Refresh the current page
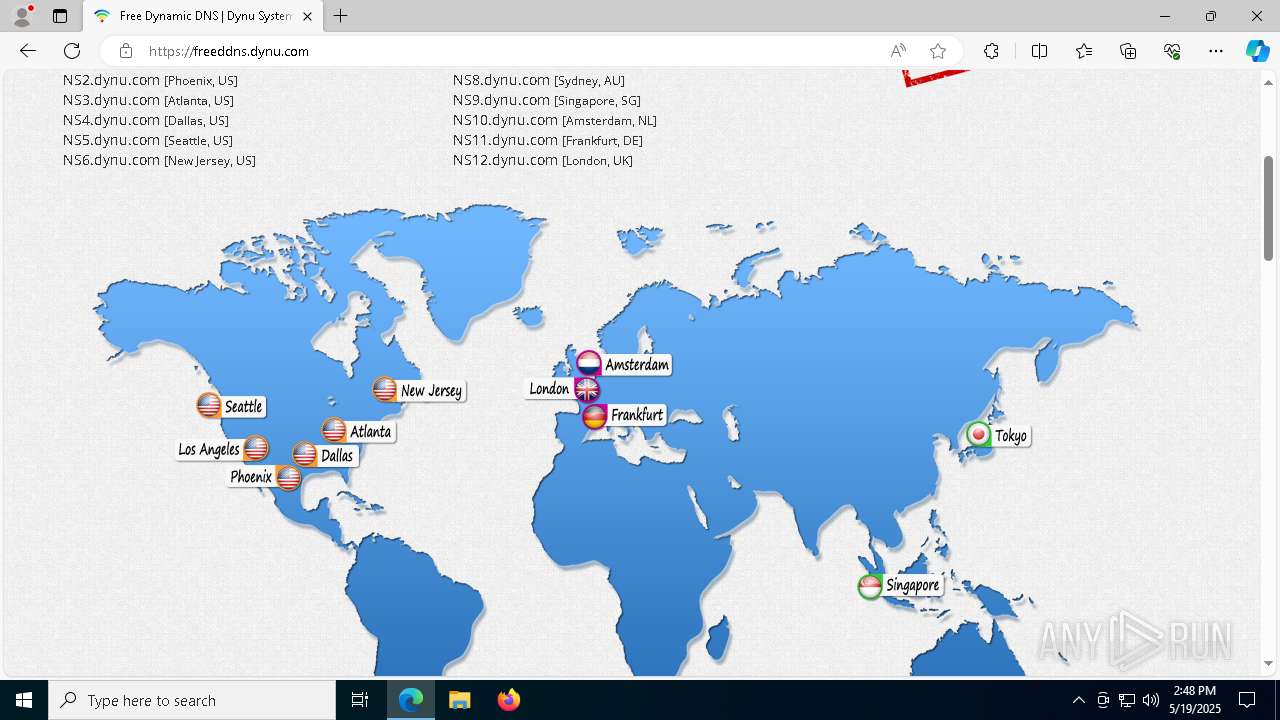 [72, 51]
